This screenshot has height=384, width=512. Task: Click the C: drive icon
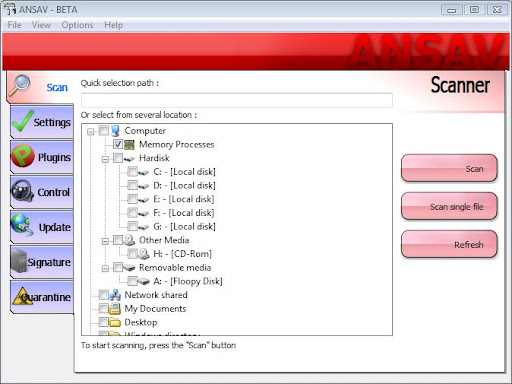tap(144, 172)
